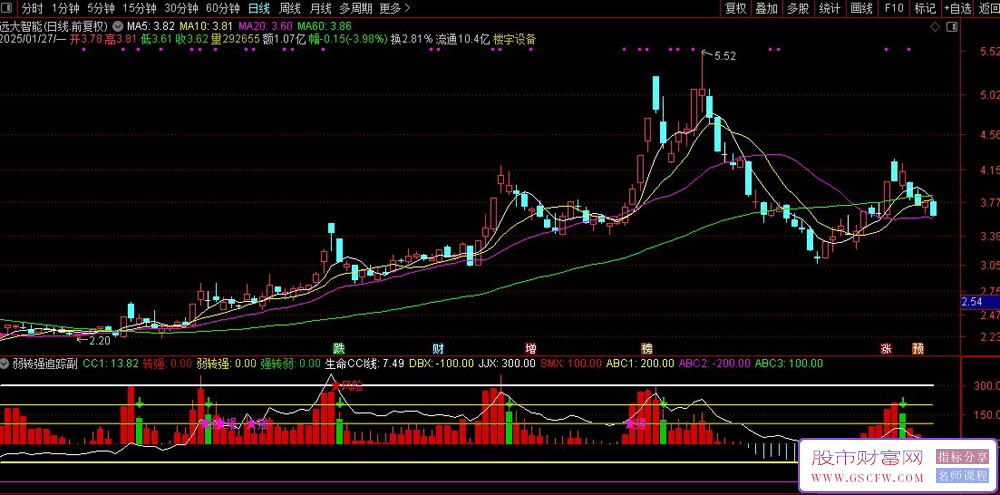Screen dimensions: 1000x495
Task: Click the 跌 event marker
Action: (339, 348)
